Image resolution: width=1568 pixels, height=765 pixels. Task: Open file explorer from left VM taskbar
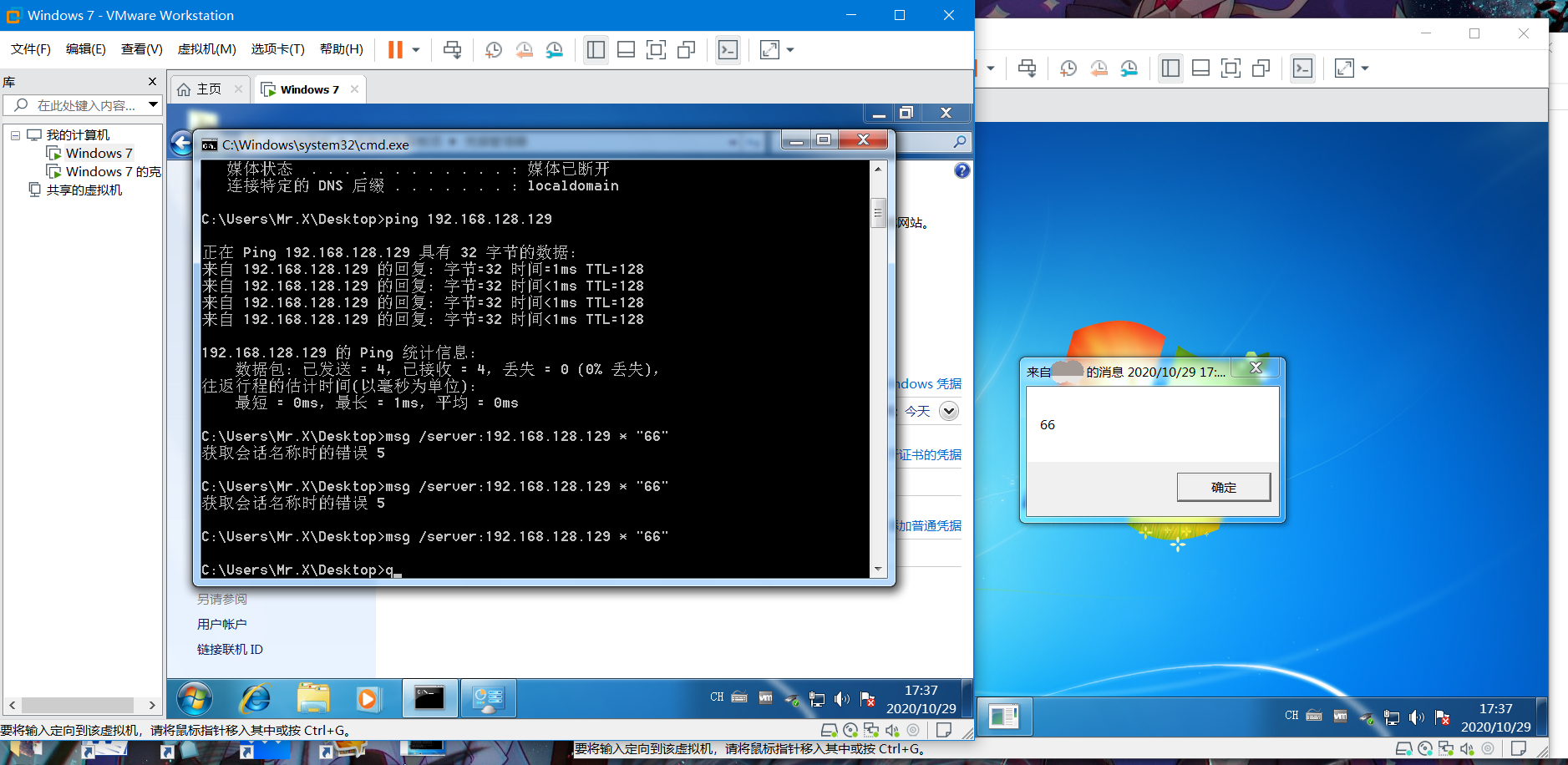(313, 698)
